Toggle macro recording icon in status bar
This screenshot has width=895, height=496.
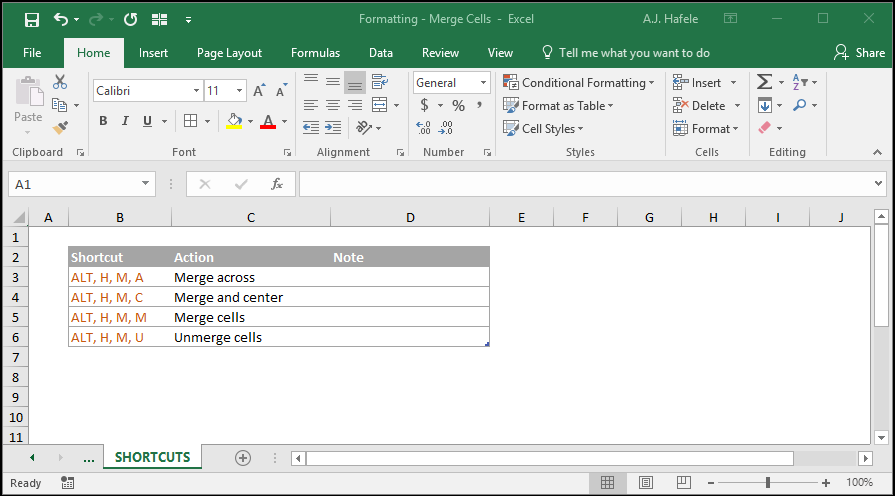[x=67, y=483]
